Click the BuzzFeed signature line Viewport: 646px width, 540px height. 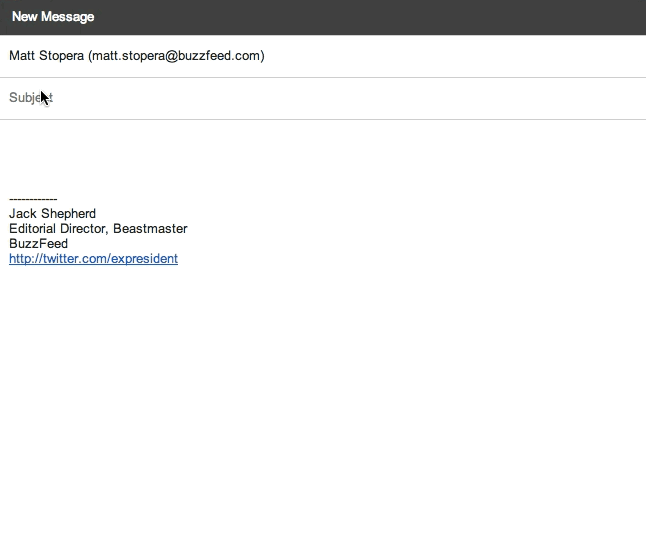coord(39,243)
